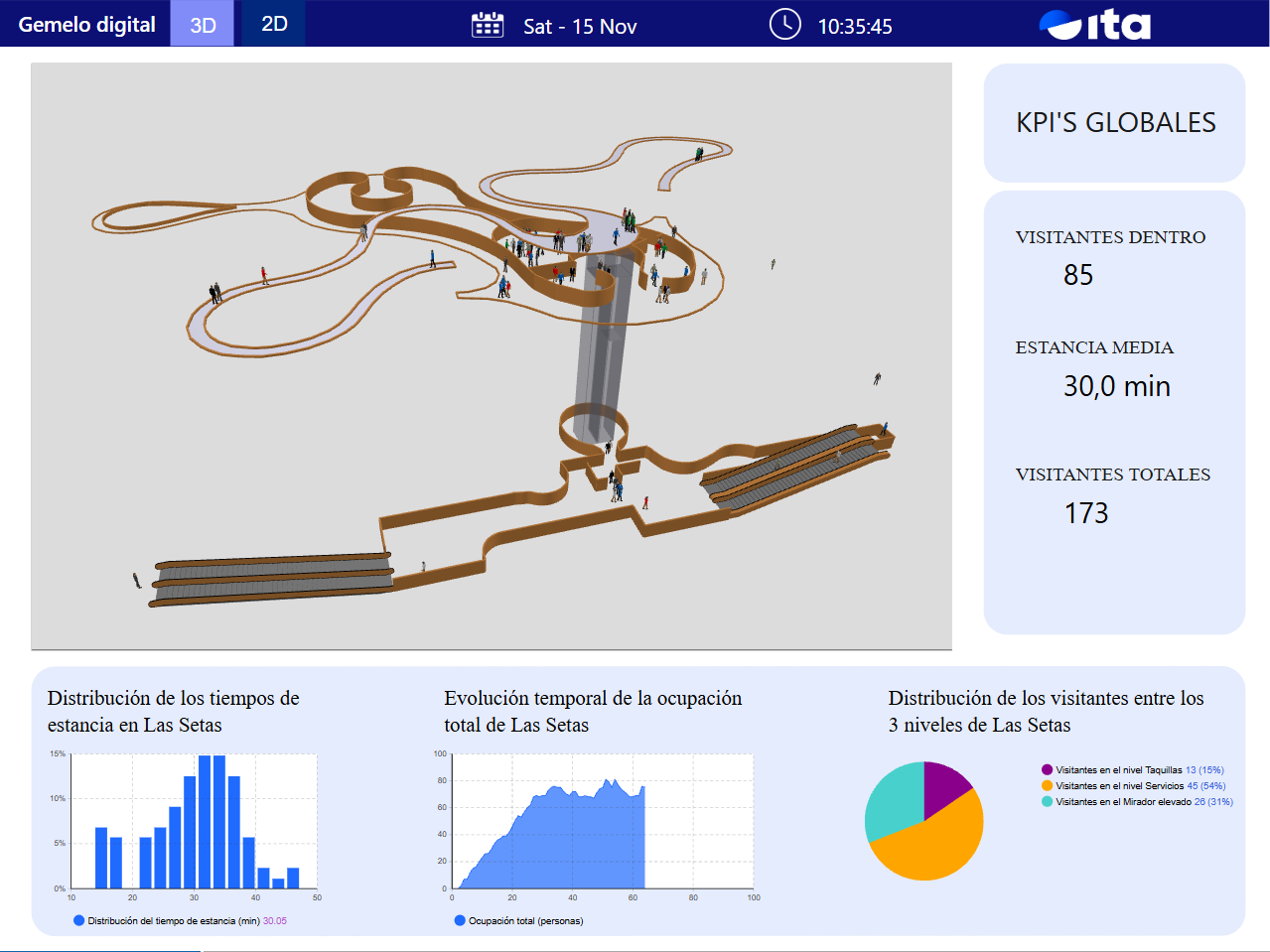Click the KPI'S GLOBALES panel header
Viewport: 1270px width, 952px height.
coord(1115,123)
